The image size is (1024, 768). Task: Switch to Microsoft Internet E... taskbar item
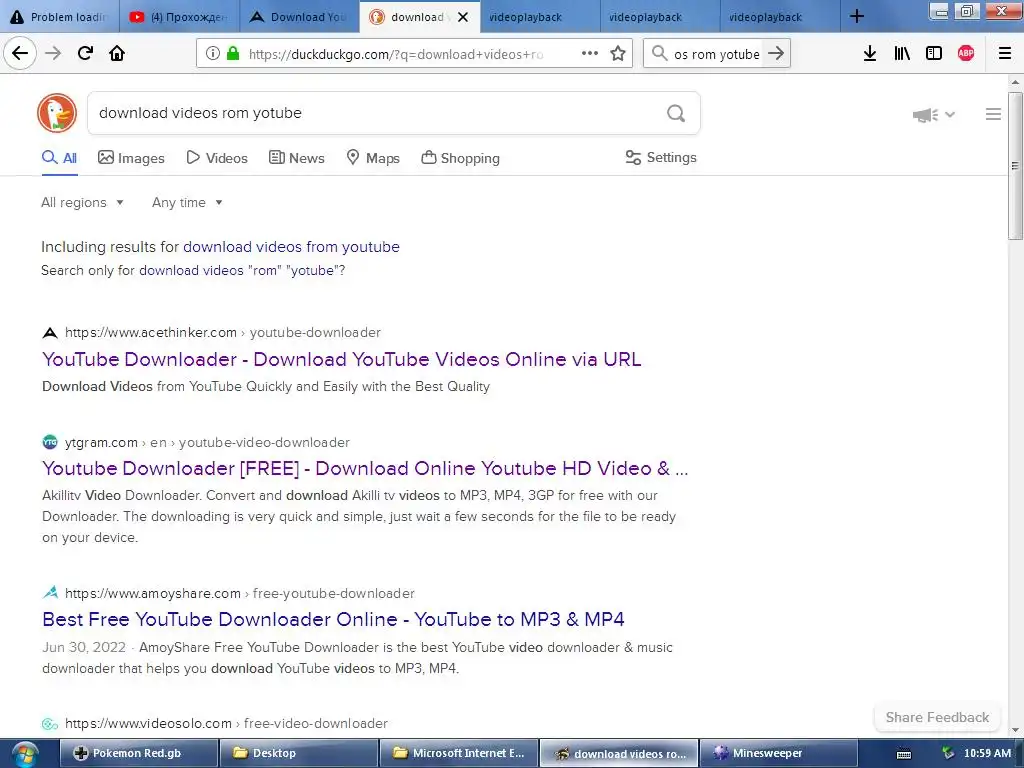[459, 753]
